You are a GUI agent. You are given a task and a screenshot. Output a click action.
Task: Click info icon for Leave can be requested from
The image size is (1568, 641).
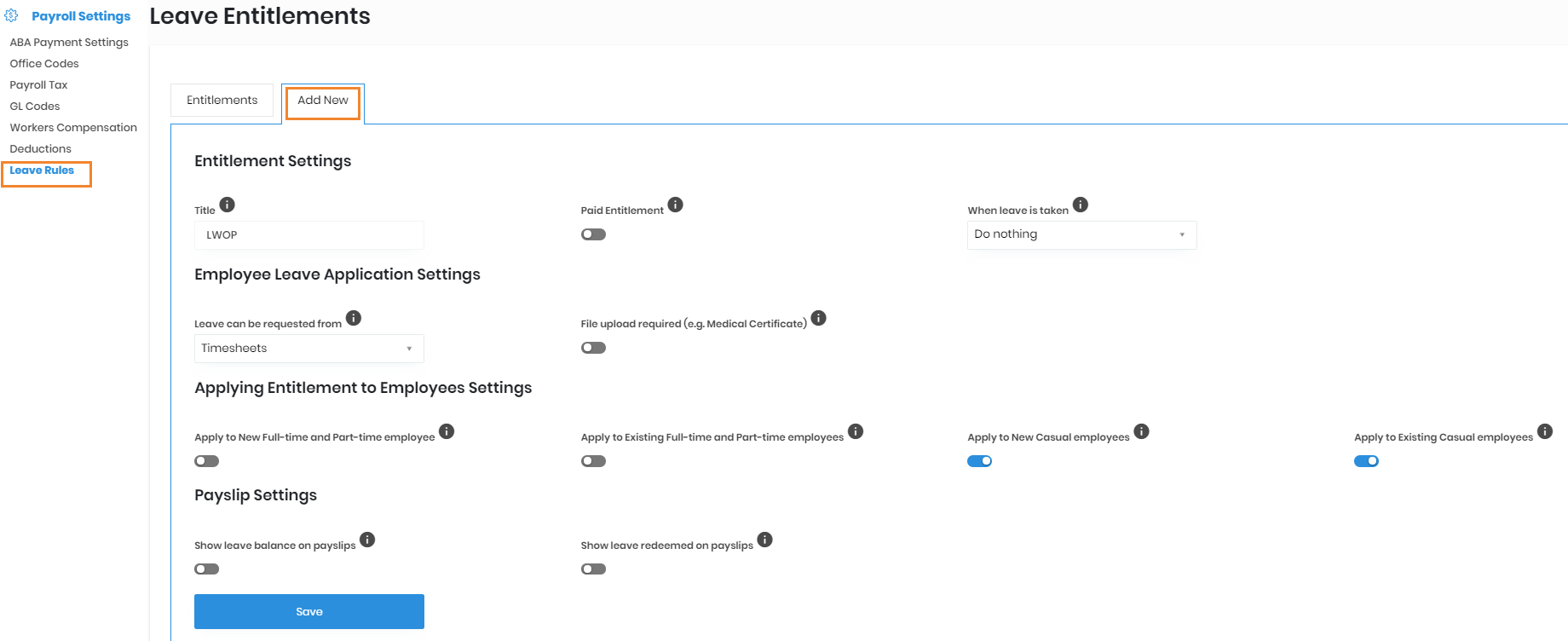click(354, 318)
